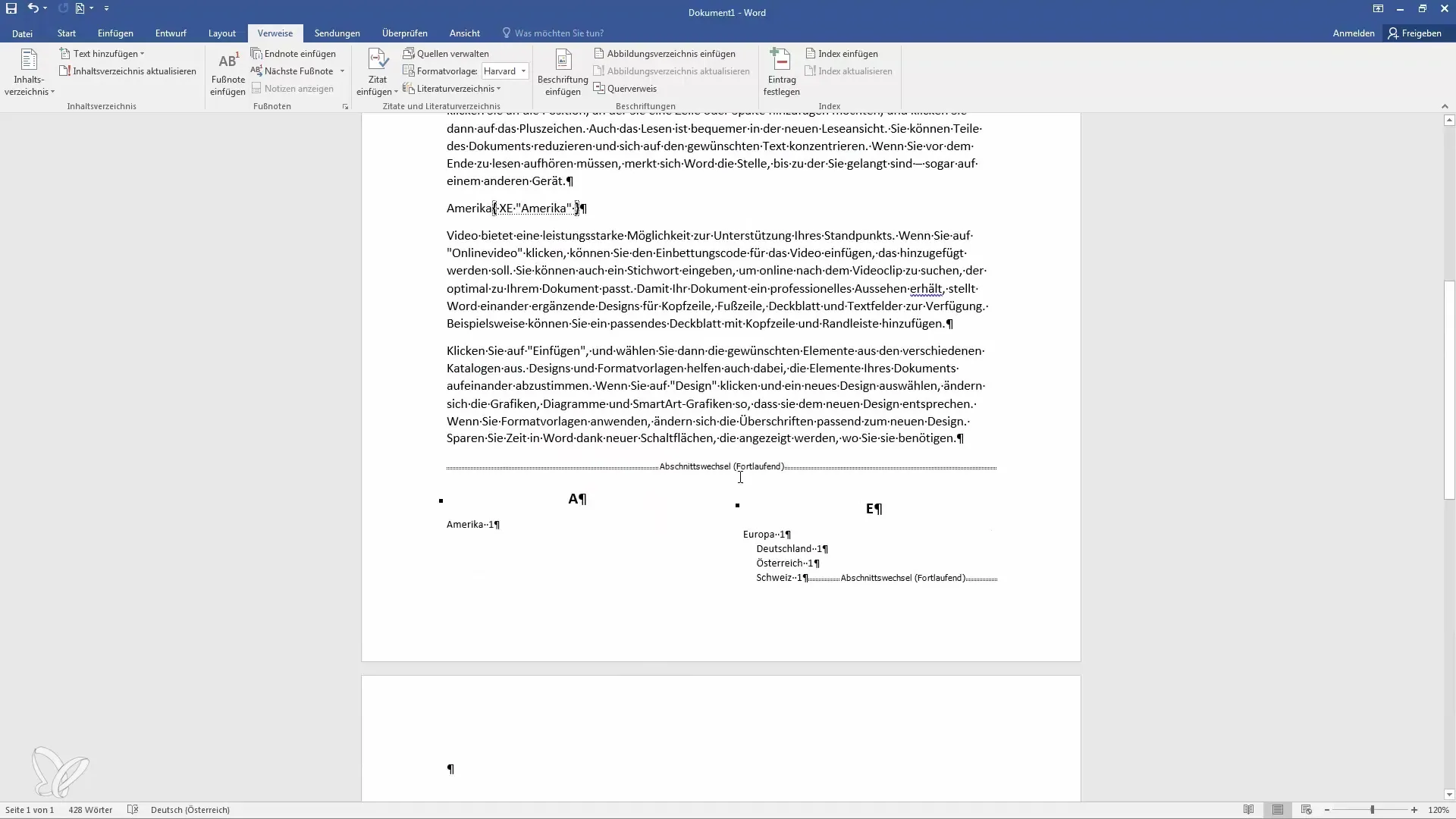Select web layout view icon
Image resolution: width=1456 pixels, height=819 pixels.
(x=1307, y=810)
